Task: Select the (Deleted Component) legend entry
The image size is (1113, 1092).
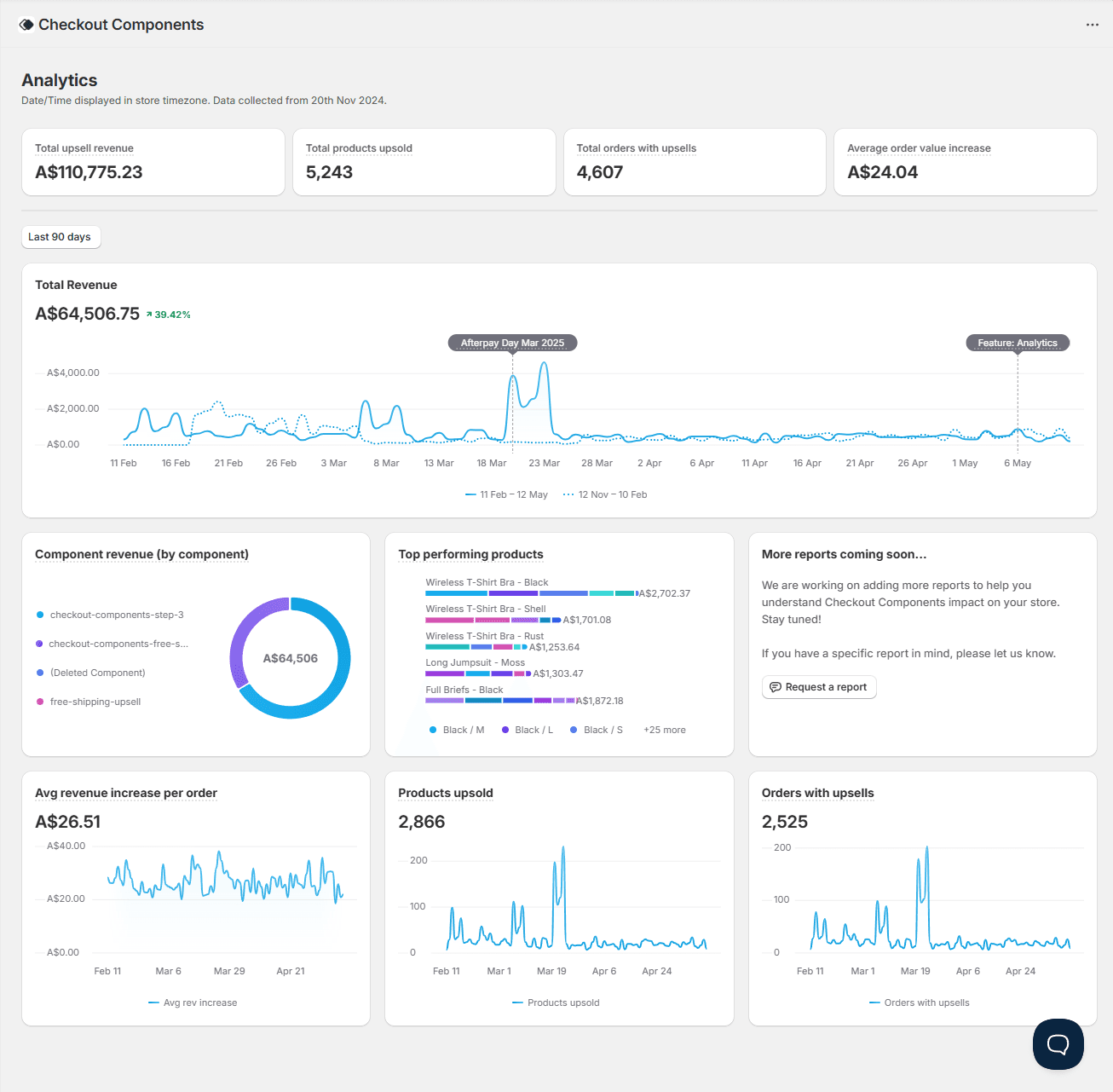Action: pyautogui.click(x=97, y=673)
